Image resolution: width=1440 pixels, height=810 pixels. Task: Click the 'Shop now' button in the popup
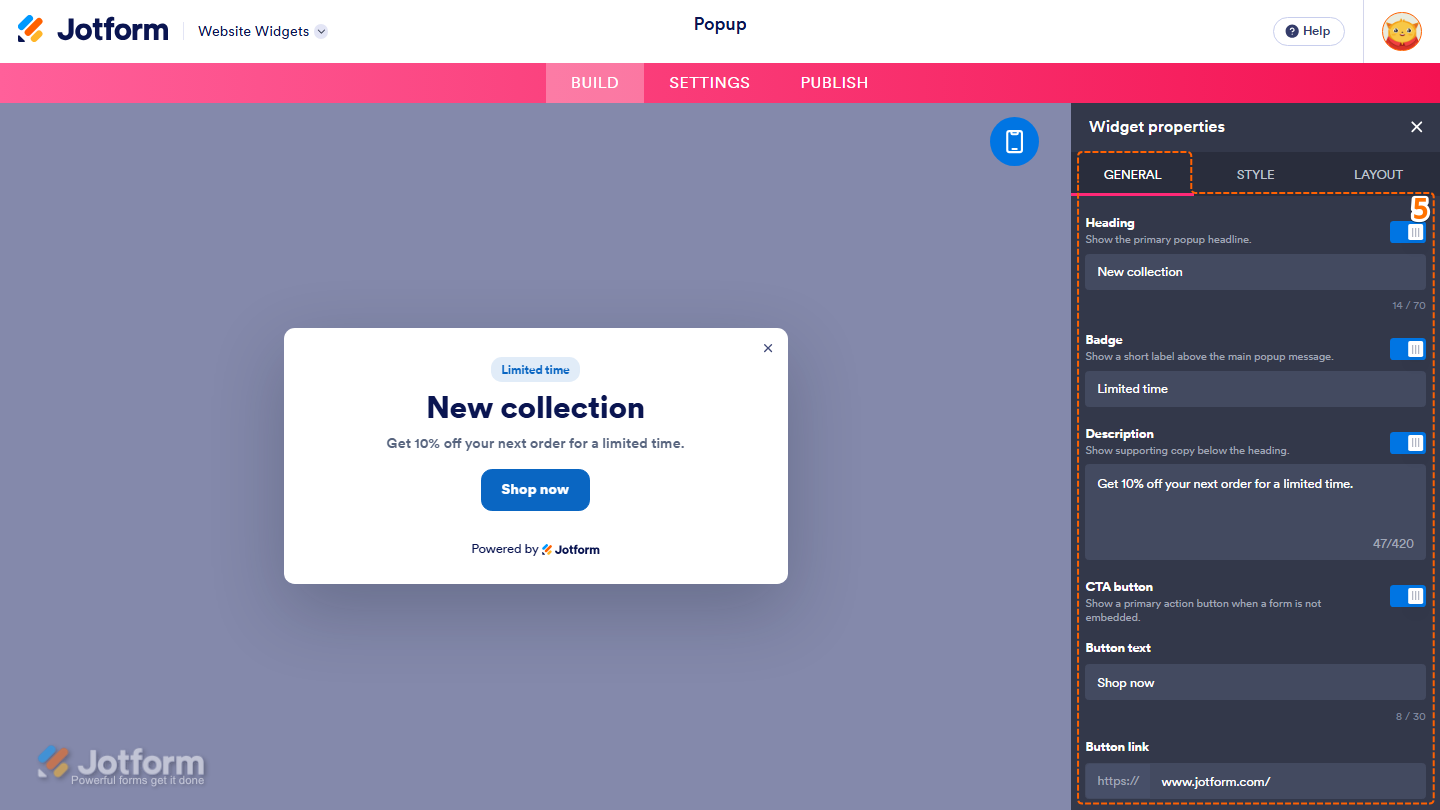tap(535, 490)
